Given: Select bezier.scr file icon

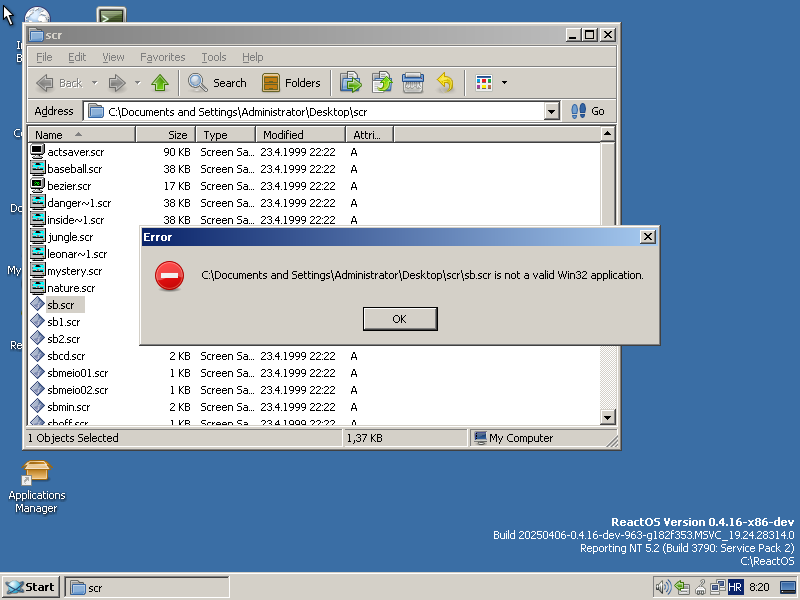Looking at the screenshot, I should [x=38, y=185].
